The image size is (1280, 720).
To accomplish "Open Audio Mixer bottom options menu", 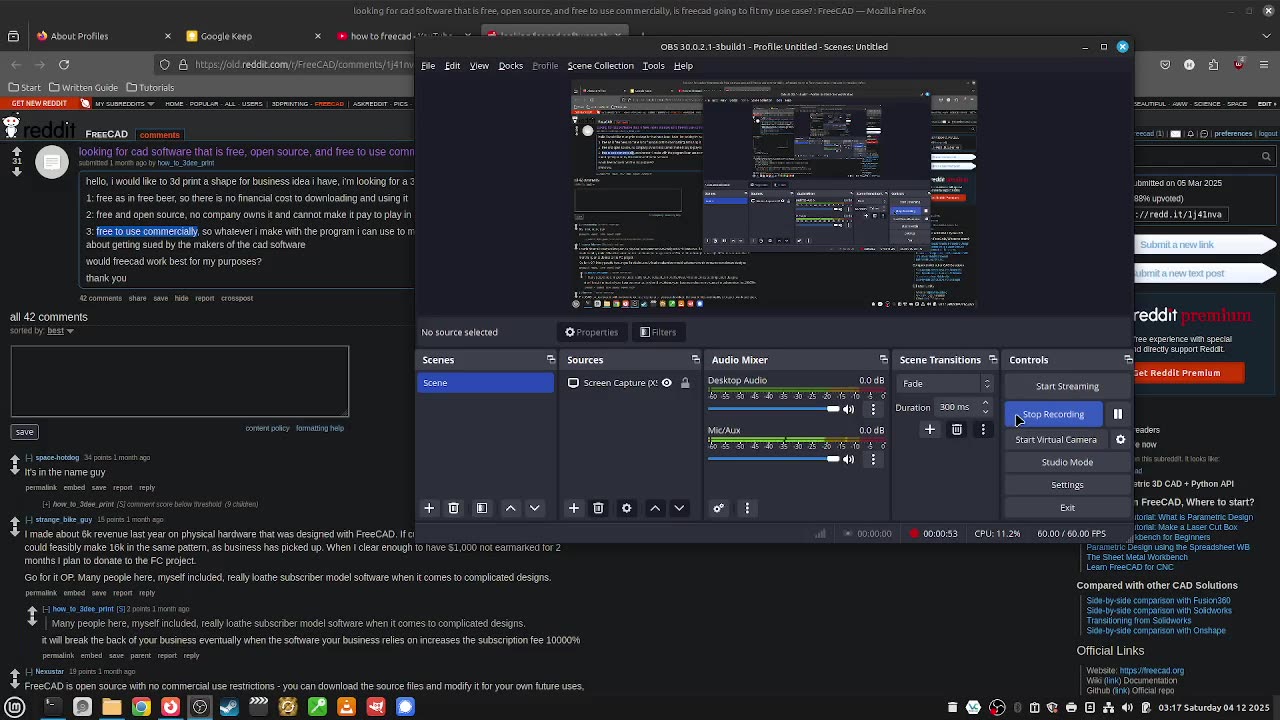I will click(747, 508).
